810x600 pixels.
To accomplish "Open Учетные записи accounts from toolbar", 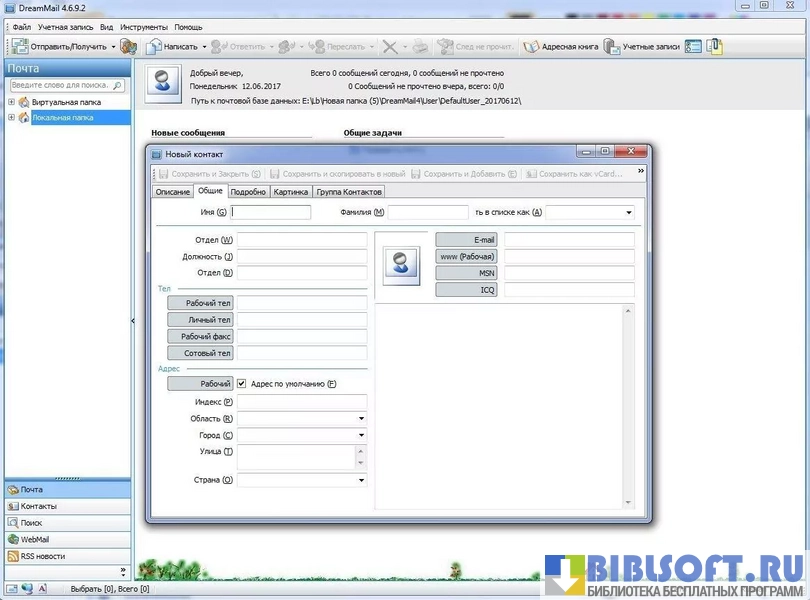I will 611,47.
